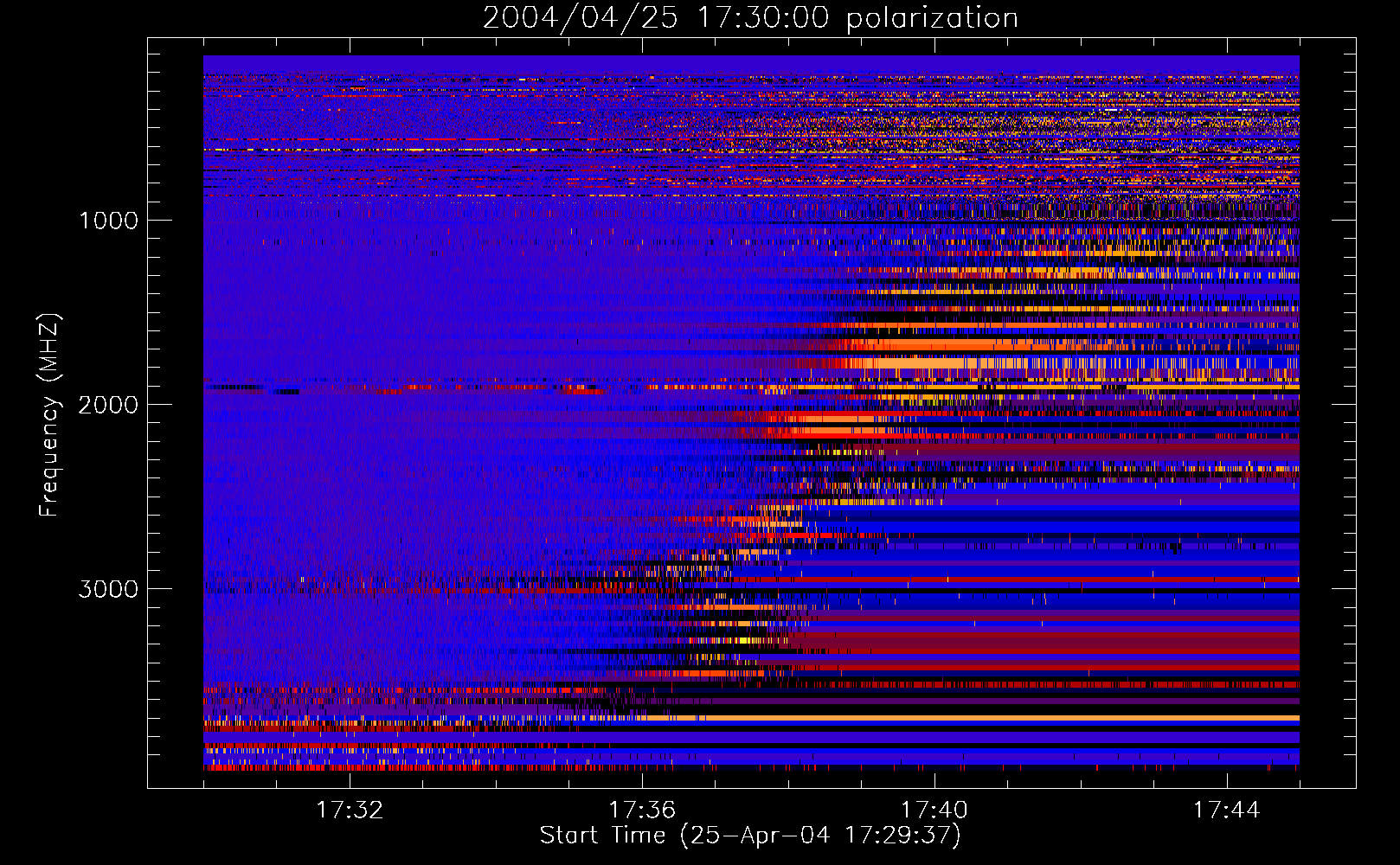Click the "Frequency (MHZ)" axis label
1400x865 pixels.
point(48,415)
